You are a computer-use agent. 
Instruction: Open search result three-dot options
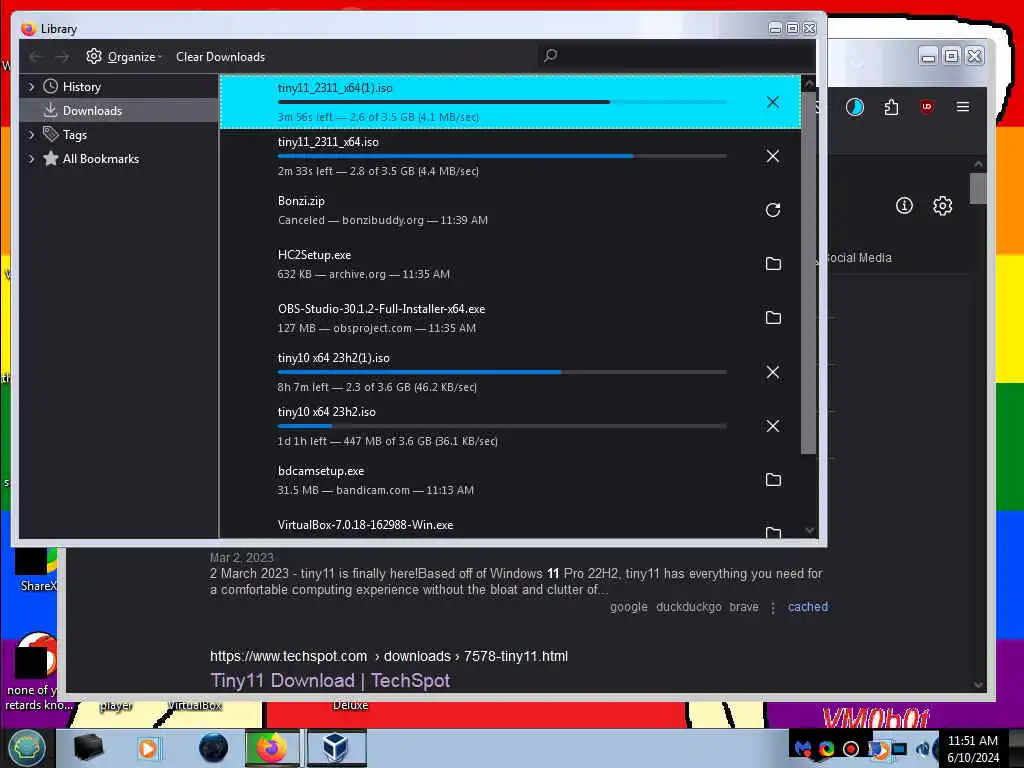tap(773, 607)
